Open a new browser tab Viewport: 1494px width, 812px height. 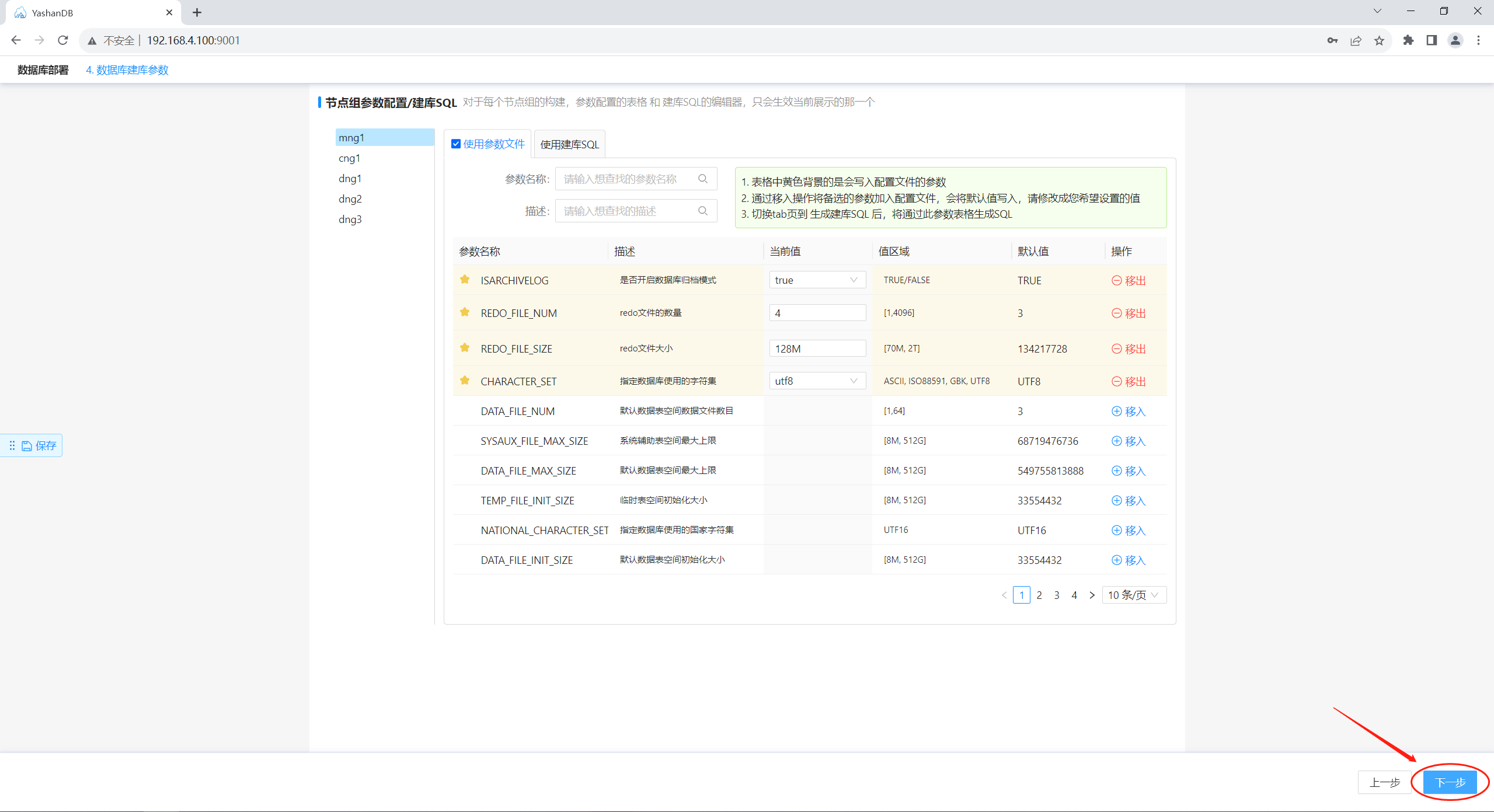[x=197, y=12]
